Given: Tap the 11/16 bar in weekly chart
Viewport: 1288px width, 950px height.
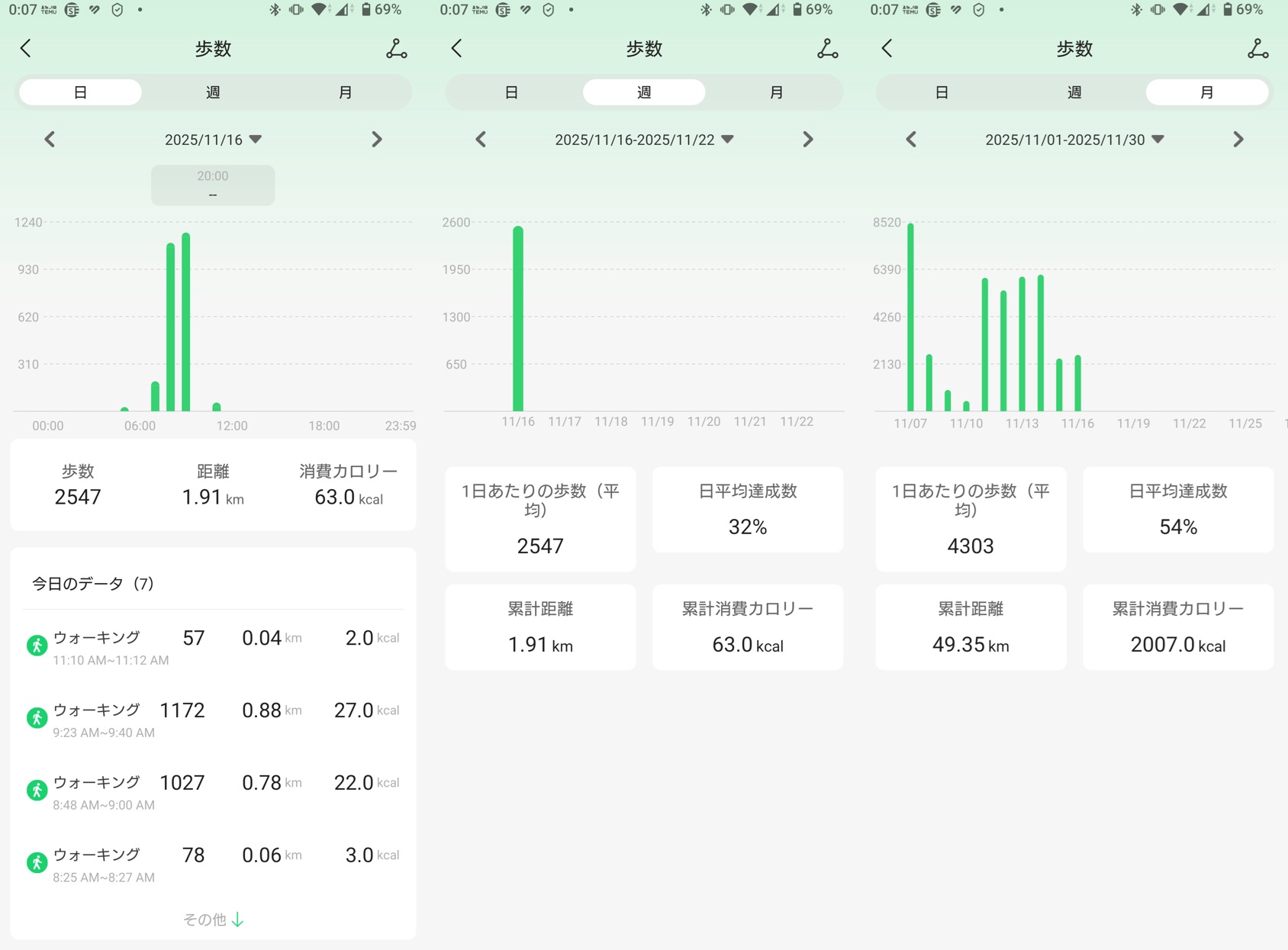Looking at the screenshot, I should pyautogui.click(x=518, y=319).
